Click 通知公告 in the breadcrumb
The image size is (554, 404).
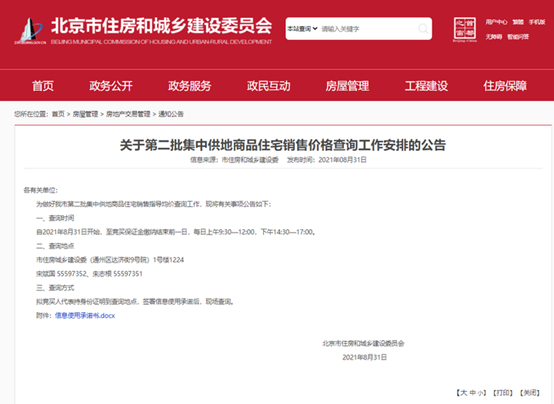(x=171, y=114)
